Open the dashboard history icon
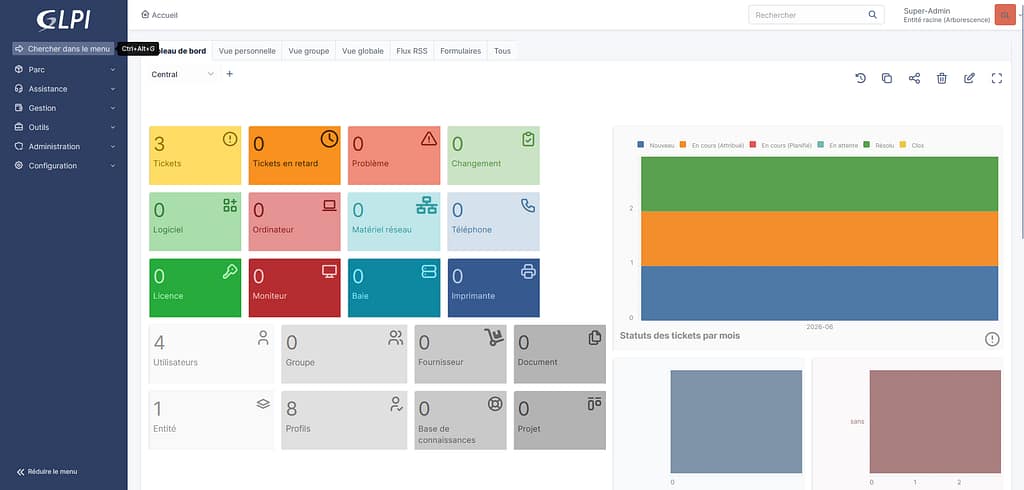 860,78
